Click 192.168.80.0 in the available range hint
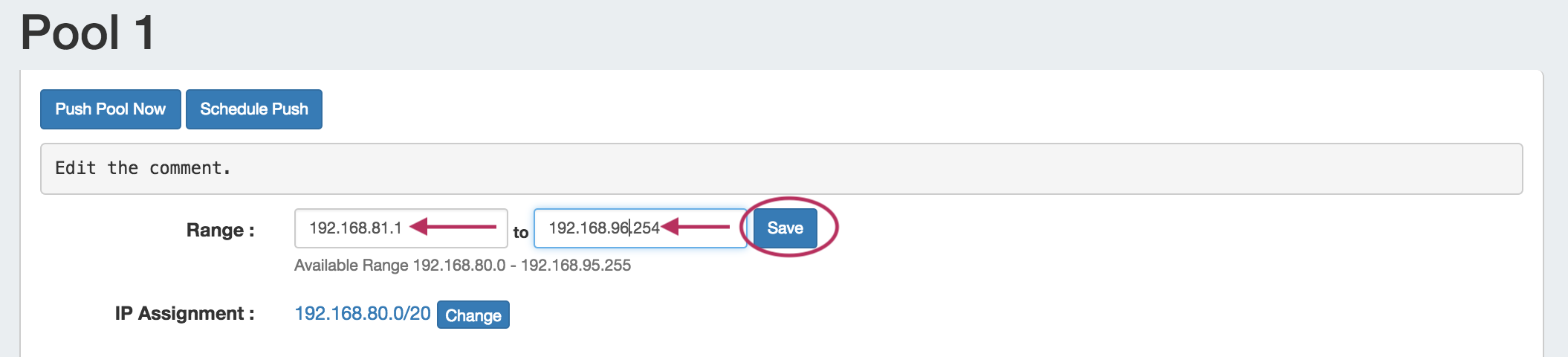1568x357 pixels. pyautogui.click(x=459, y=266)
